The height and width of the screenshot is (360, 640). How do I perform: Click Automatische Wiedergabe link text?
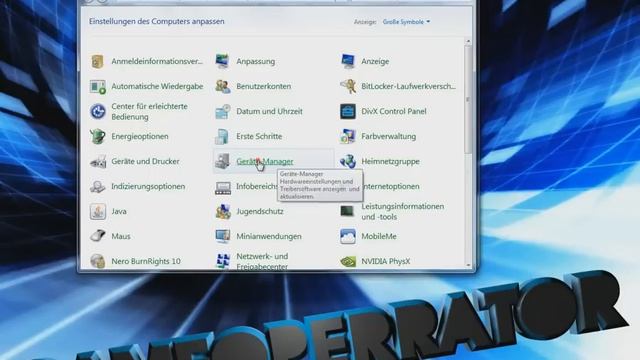pyautogui.click(x=157, y=87)
